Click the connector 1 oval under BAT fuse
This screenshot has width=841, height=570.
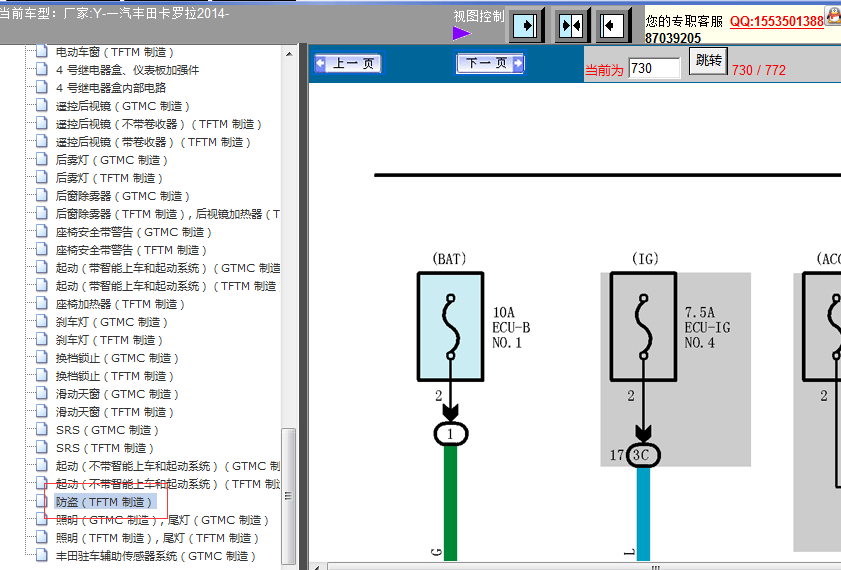[x=451, y=434]
